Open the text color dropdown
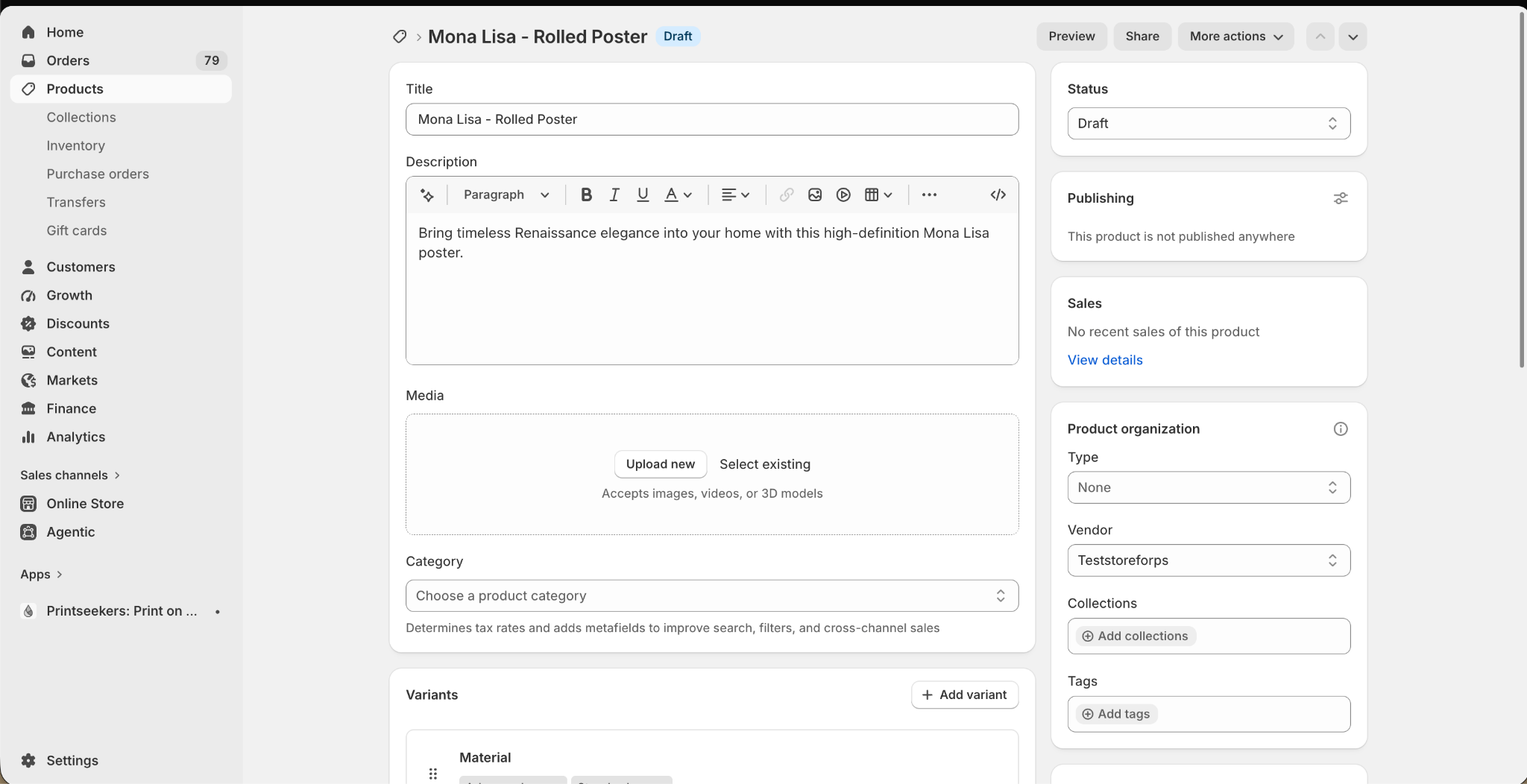The image size is (1527, 784). click(x=679, y=195)
